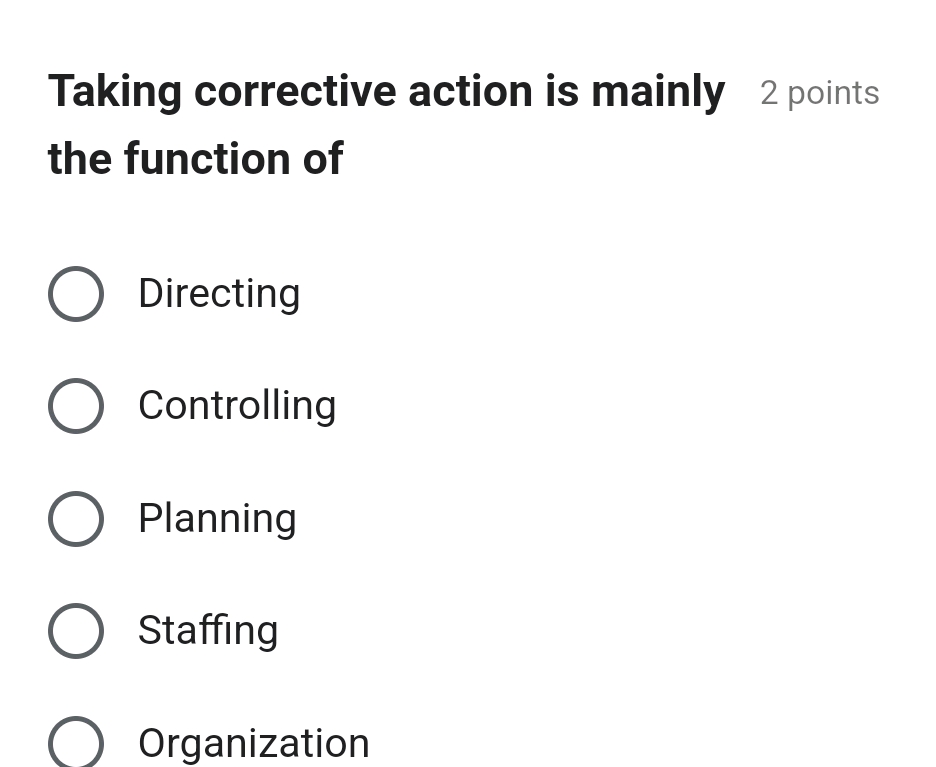Click the 2 points label
The image size is (936, 767).
819,92
